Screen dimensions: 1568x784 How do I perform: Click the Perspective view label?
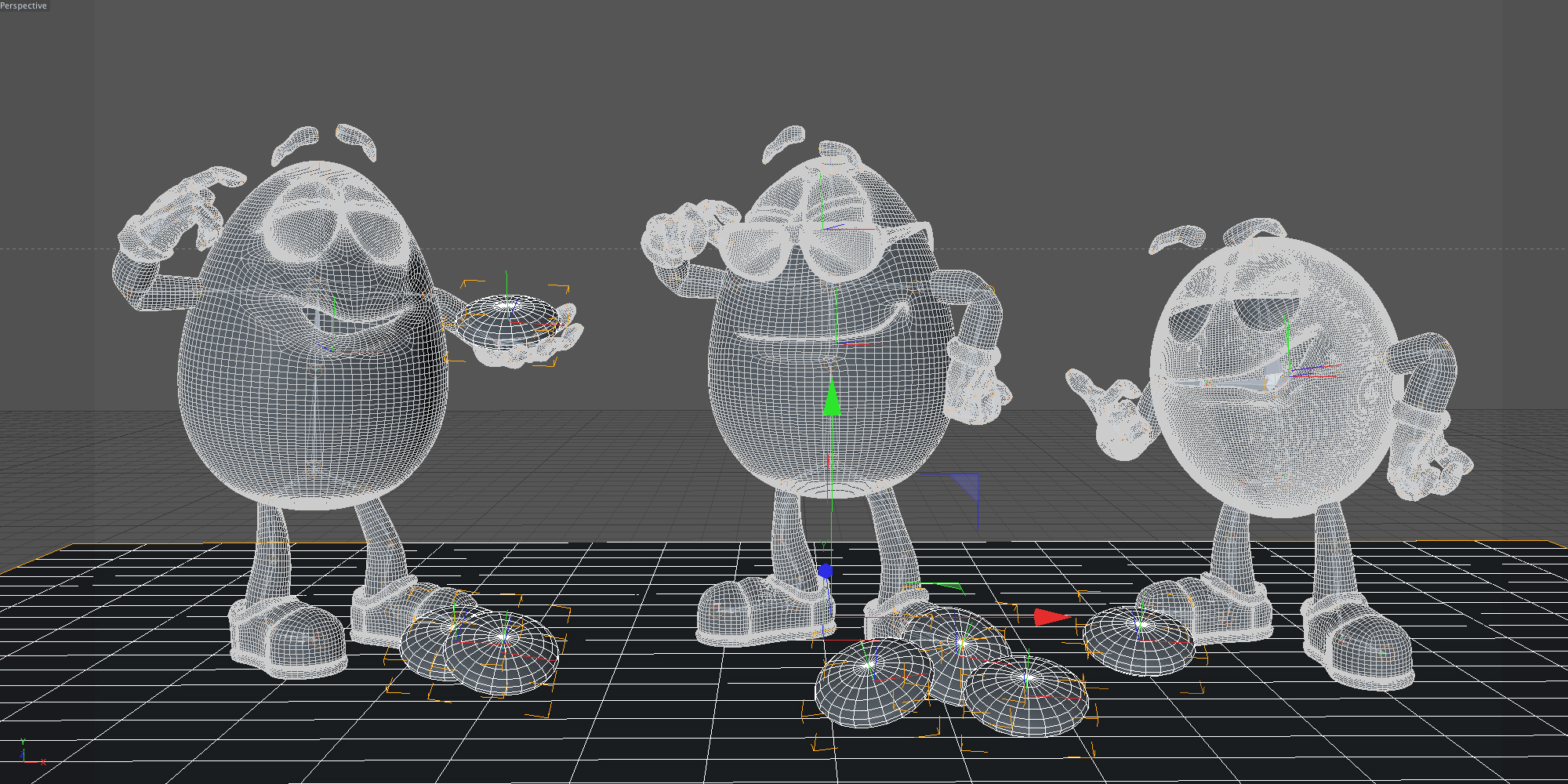[x=24, y=5]
